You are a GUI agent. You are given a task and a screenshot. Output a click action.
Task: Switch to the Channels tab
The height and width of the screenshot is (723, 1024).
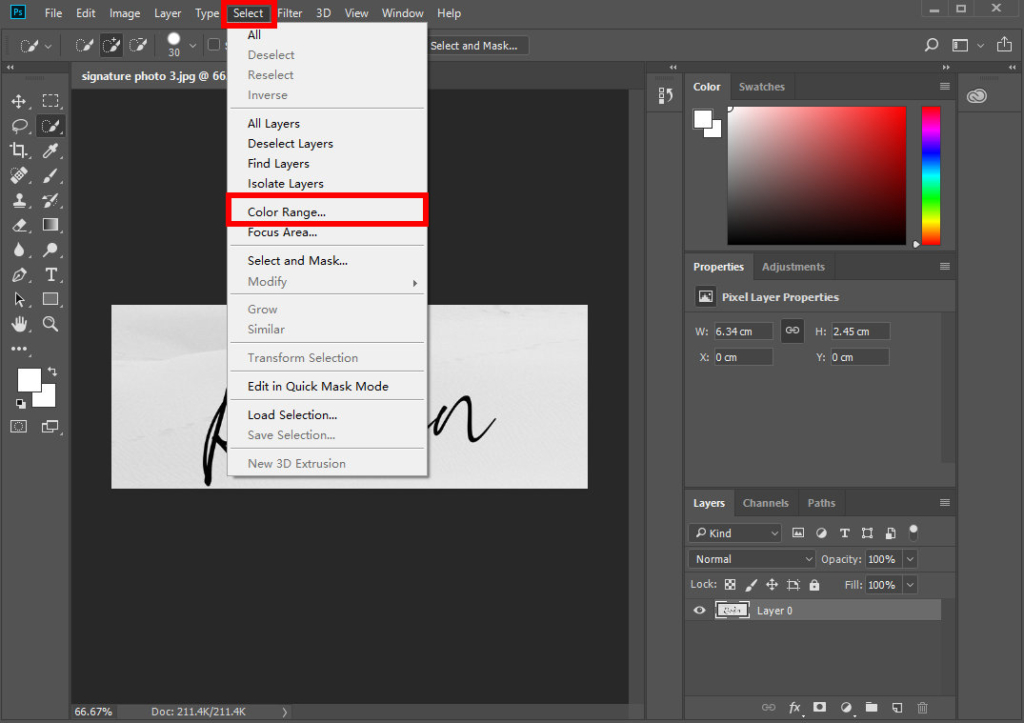[x=766, y=503]
